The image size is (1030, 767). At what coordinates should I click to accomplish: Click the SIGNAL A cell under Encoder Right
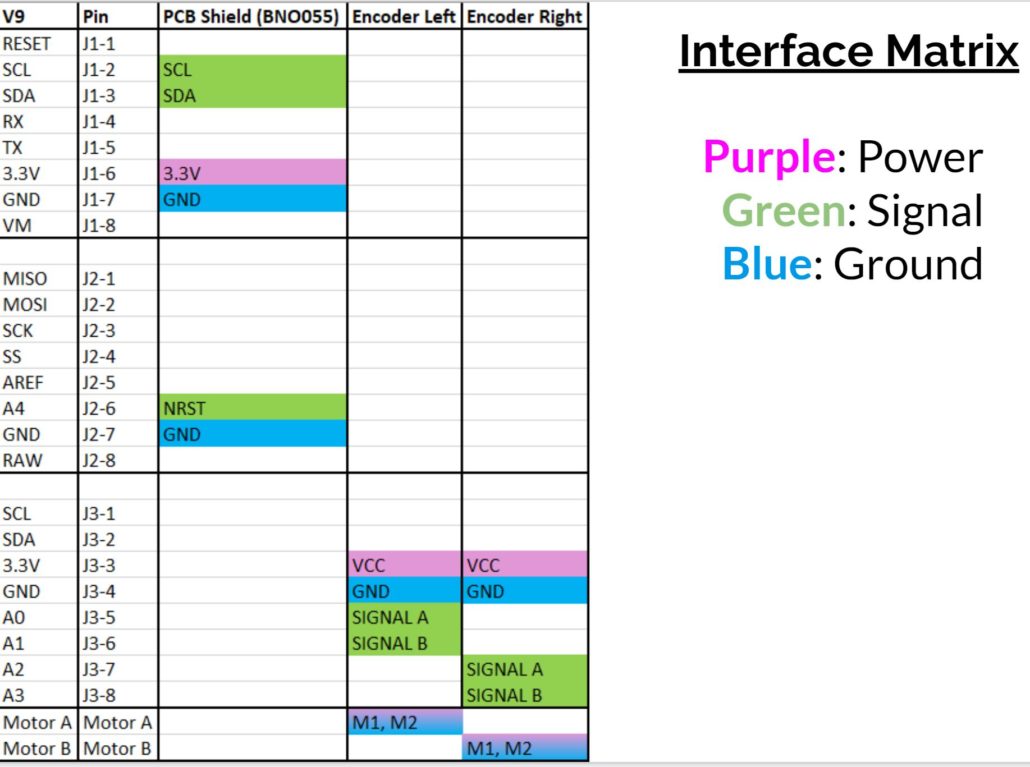[x=524, y=670]
